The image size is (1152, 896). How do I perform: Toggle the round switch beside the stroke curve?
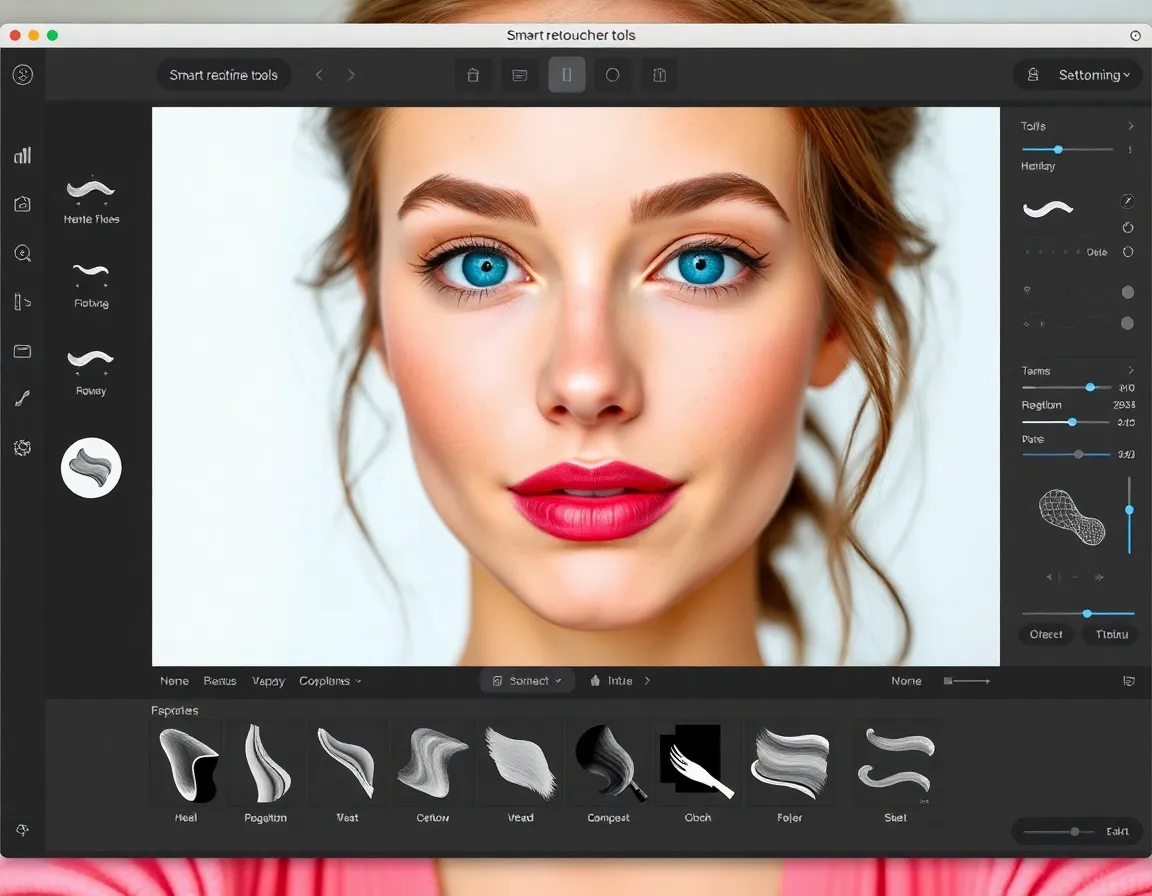pyautogui.click(x=1128, y=292)
